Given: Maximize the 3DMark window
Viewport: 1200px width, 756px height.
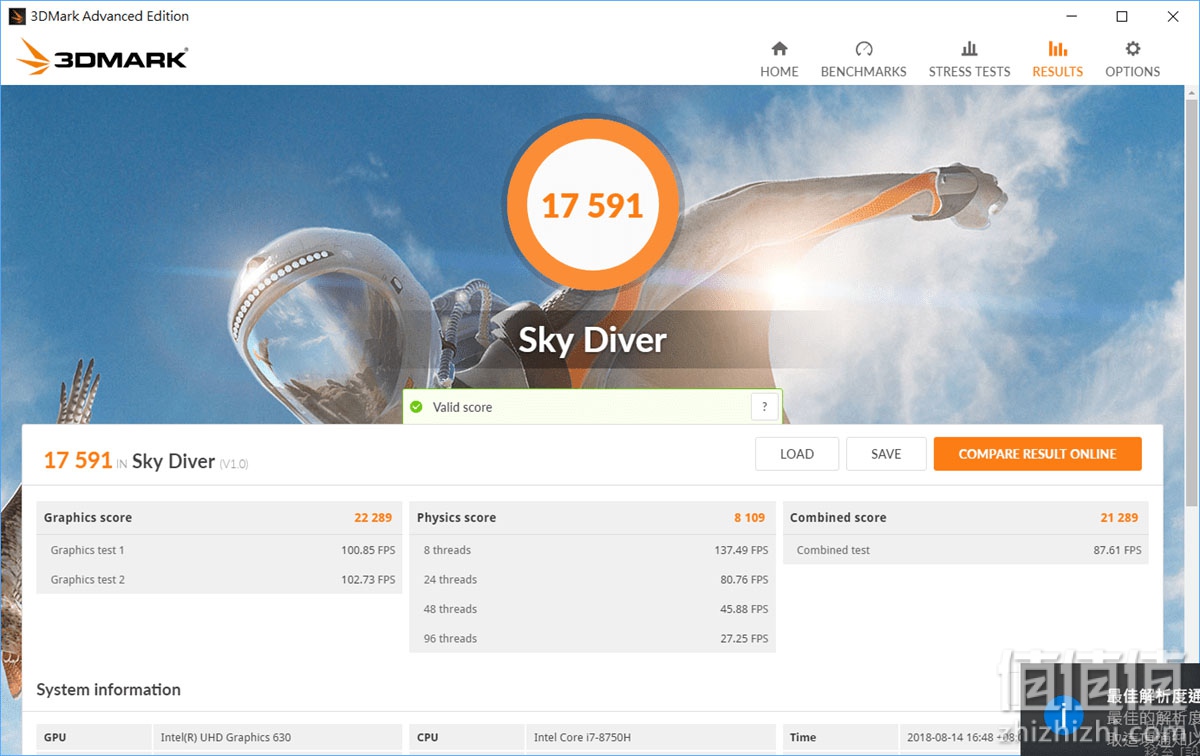Looking at the screenshot, I should 1122,16.
